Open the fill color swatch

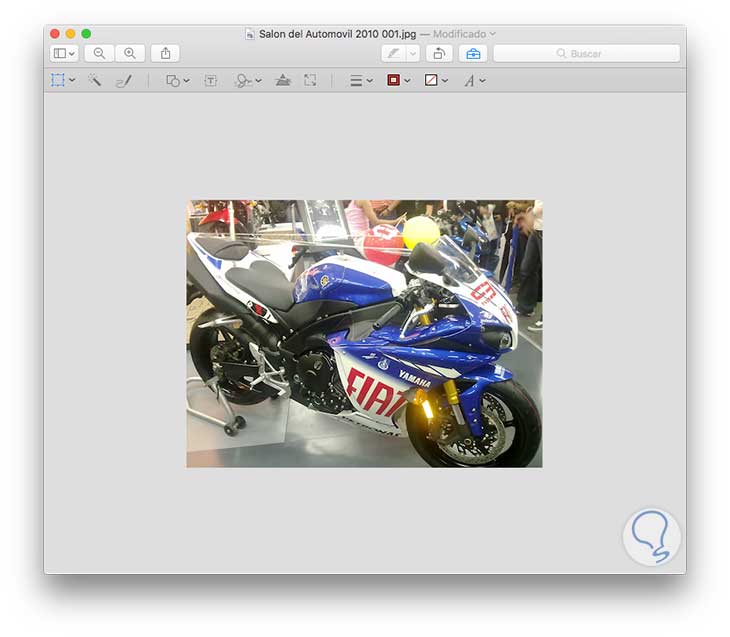(431, 81)
